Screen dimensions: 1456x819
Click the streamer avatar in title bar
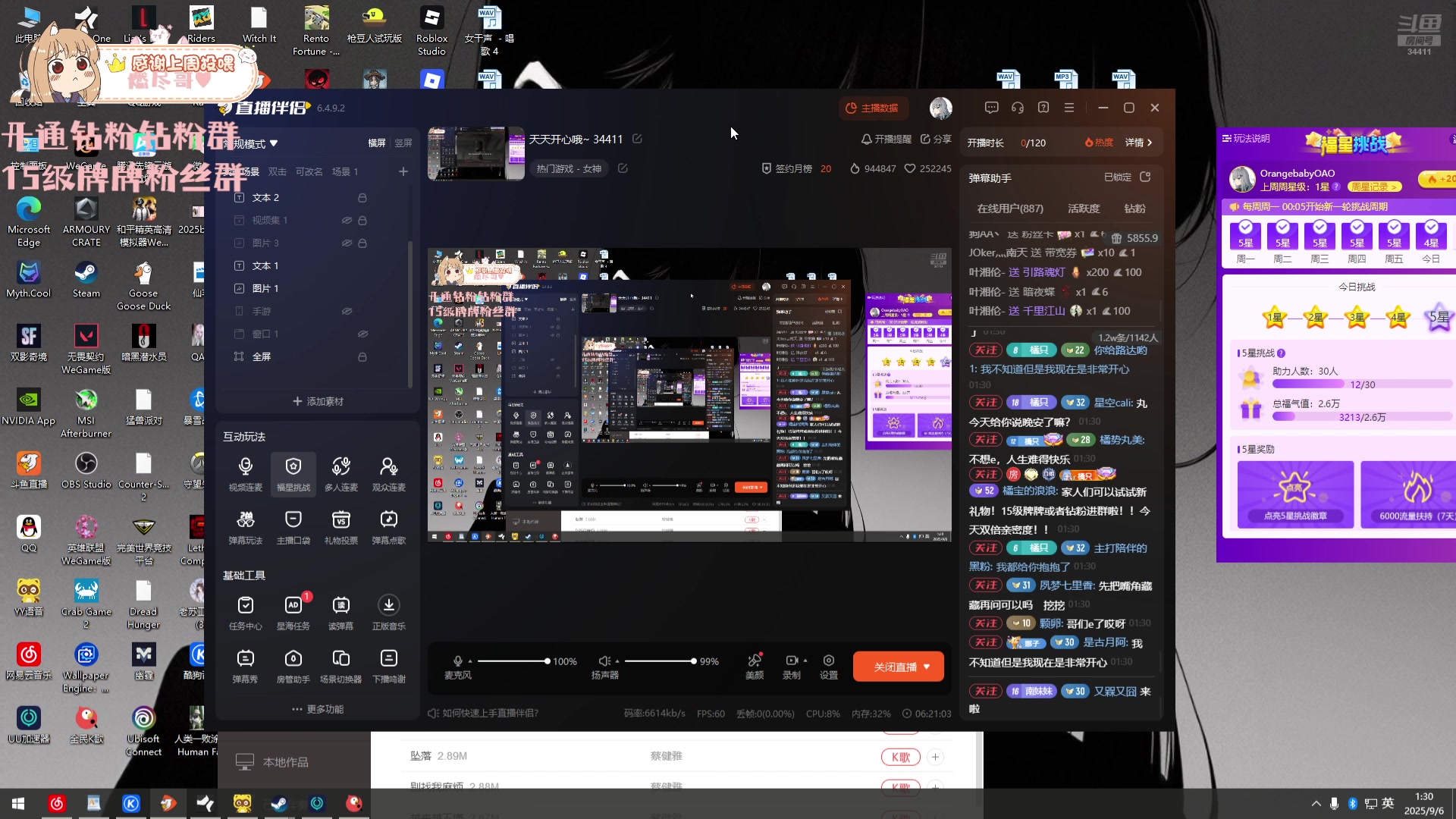click(x=940, y=108)
